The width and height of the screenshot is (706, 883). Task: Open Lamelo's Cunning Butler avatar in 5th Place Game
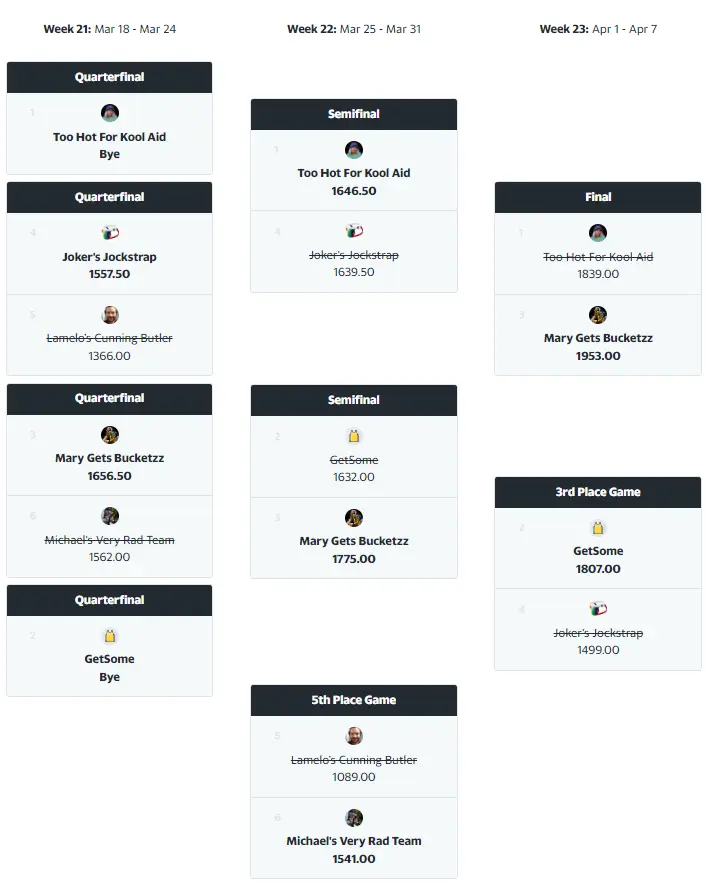(354, 736)
